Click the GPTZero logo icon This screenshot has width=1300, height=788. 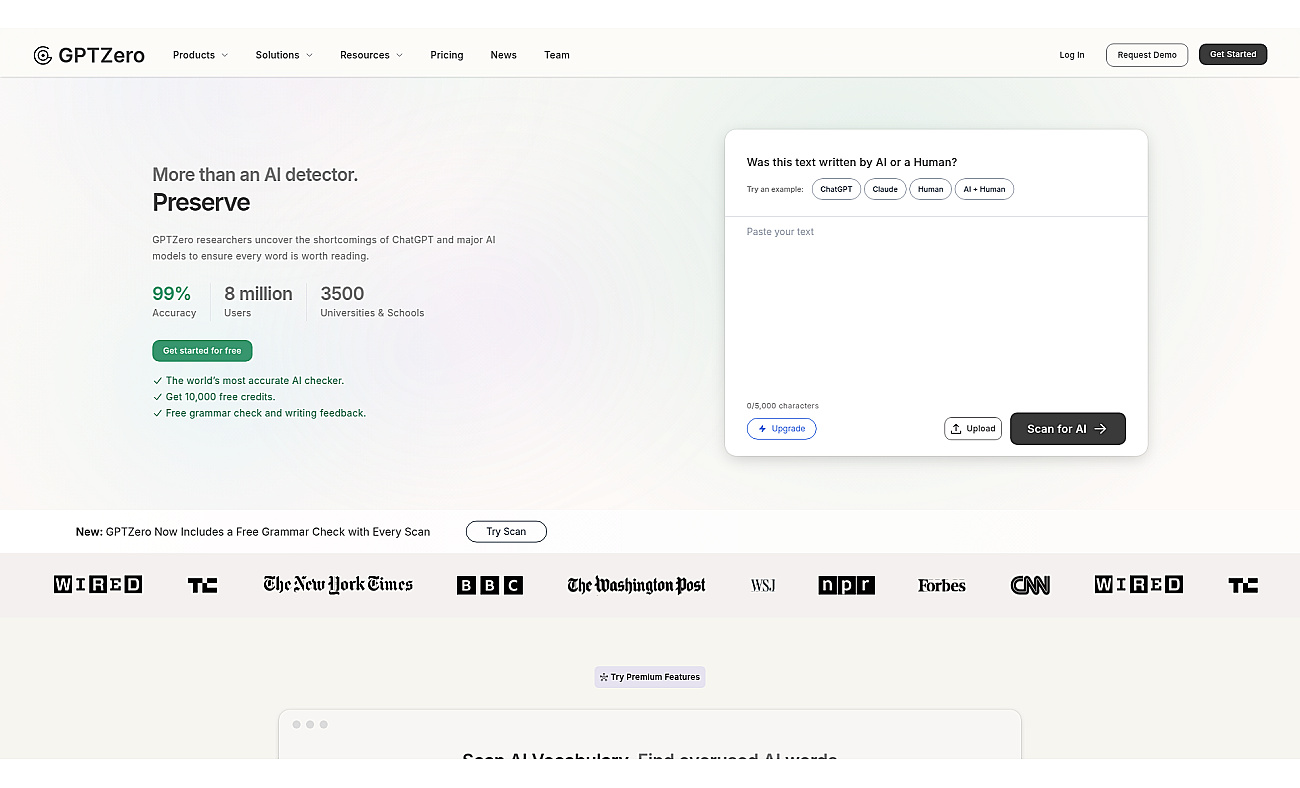coord(43,55)
